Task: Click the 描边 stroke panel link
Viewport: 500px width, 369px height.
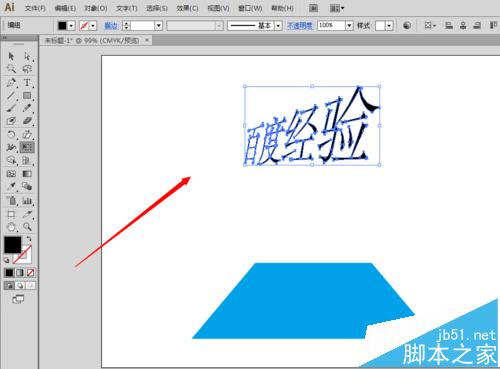Action: tap(111, 26)
